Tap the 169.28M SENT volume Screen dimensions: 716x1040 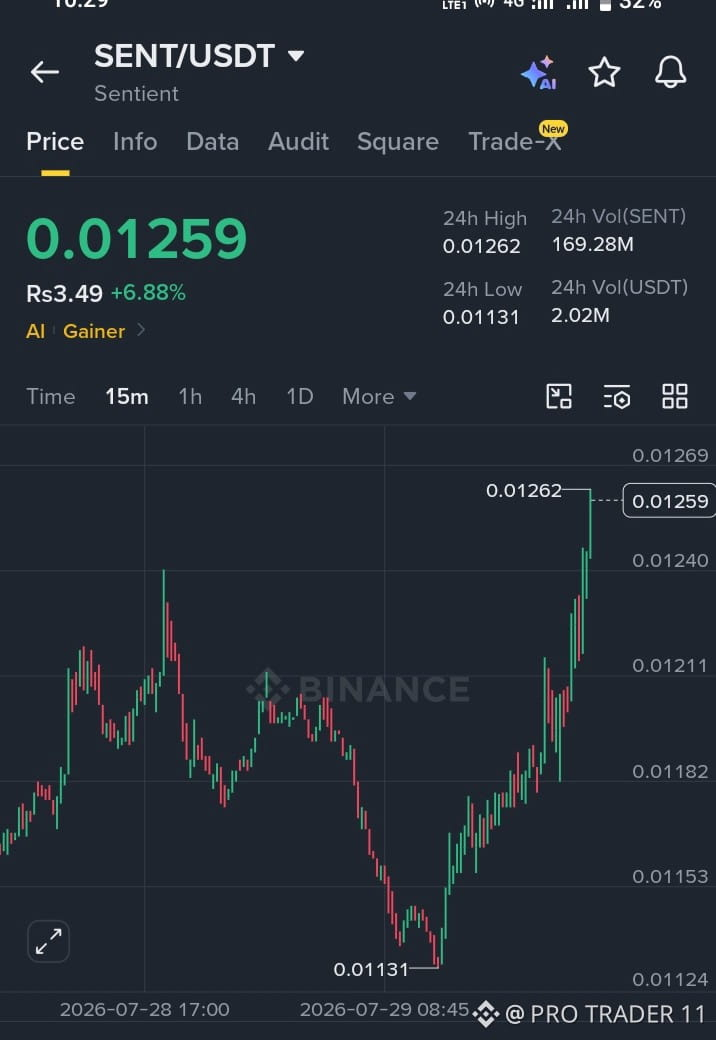[593, 244]
